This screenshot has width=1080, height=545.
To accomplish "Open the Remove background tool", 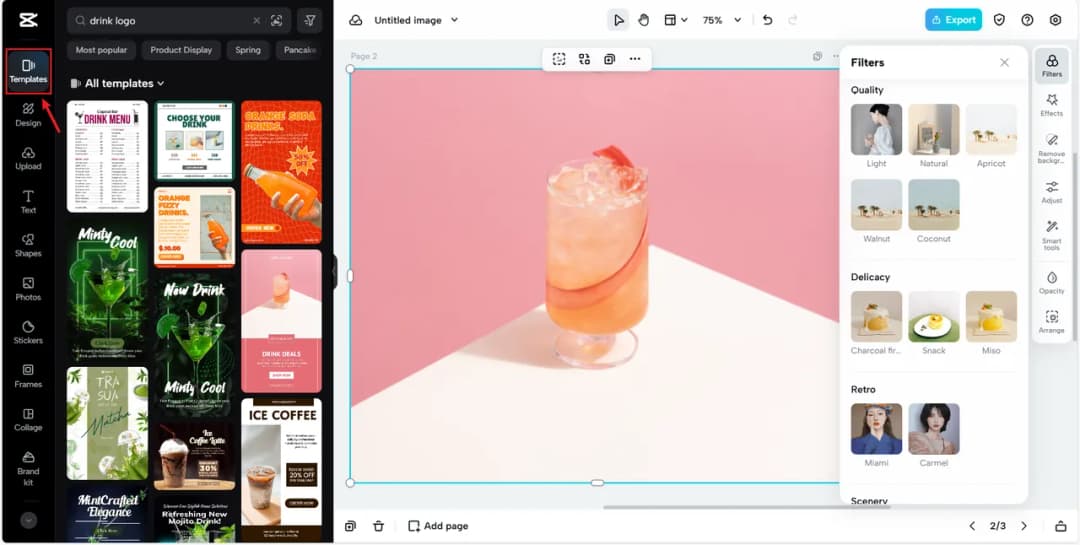I will tap(1051, 147).
